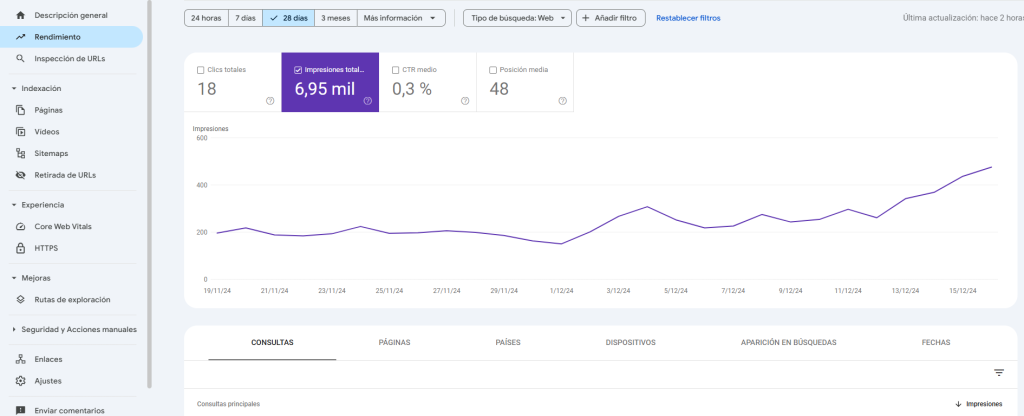Image resolution: width=1024 pixels, height=416 pixels.
Task: Switch to the PÁGINAS tab
Action: [x=394, y=342]
